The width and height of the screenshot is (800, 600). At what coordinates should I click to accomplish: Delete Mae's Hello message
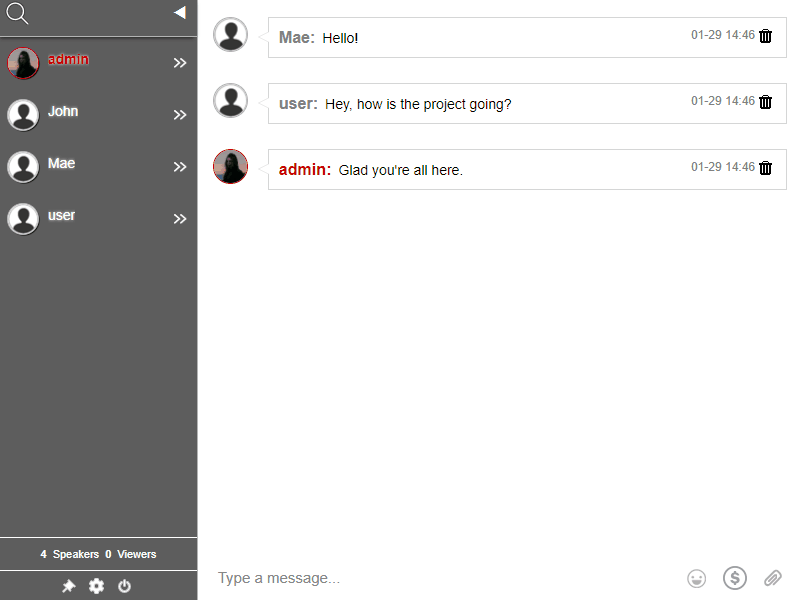[x=765, y=36]
